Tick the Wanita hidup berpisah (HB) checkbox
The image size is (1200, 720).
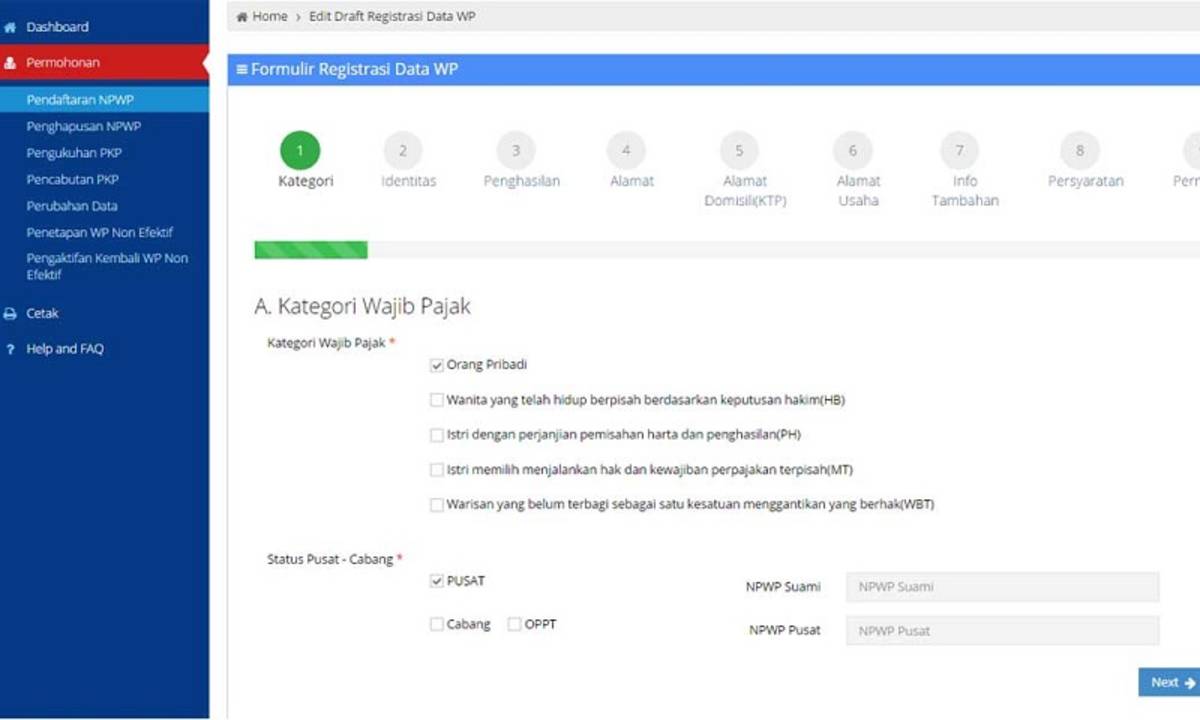[437, 400]
